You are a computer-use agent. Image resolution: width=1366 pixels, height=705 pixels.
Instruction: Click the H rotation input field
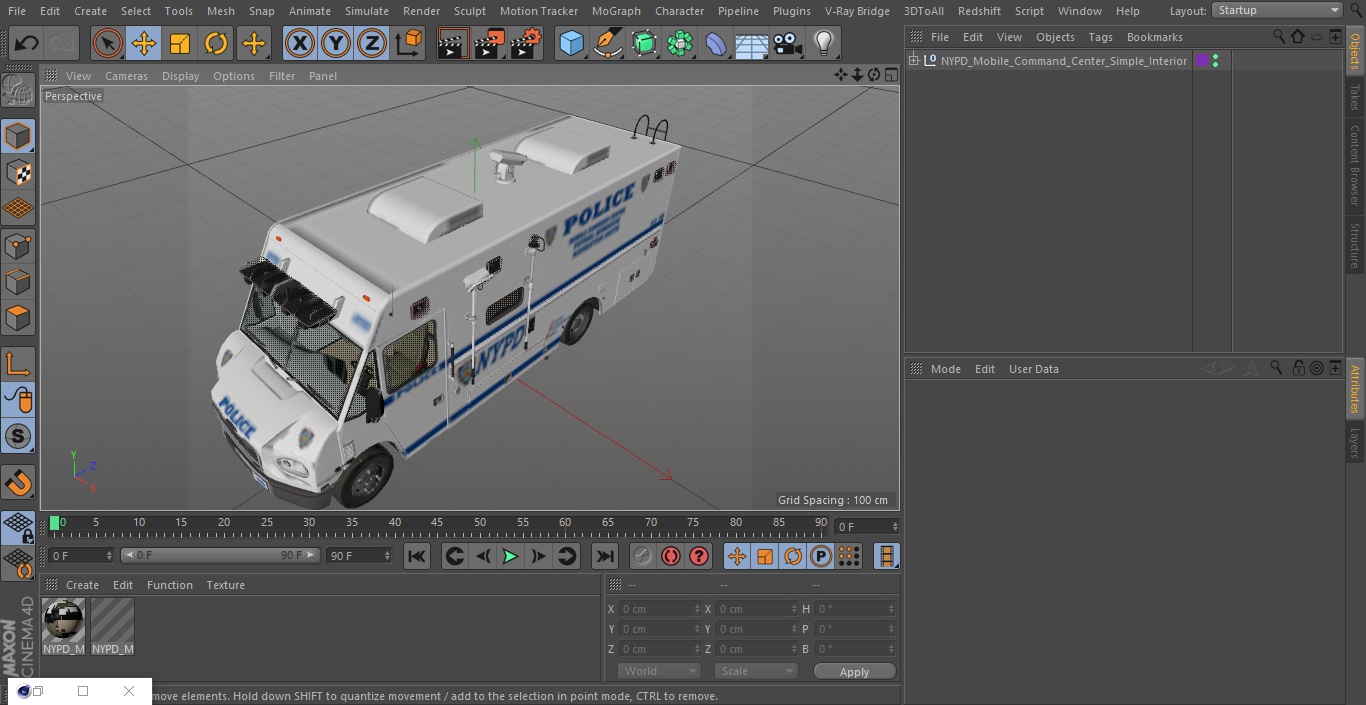click(856, 609)
